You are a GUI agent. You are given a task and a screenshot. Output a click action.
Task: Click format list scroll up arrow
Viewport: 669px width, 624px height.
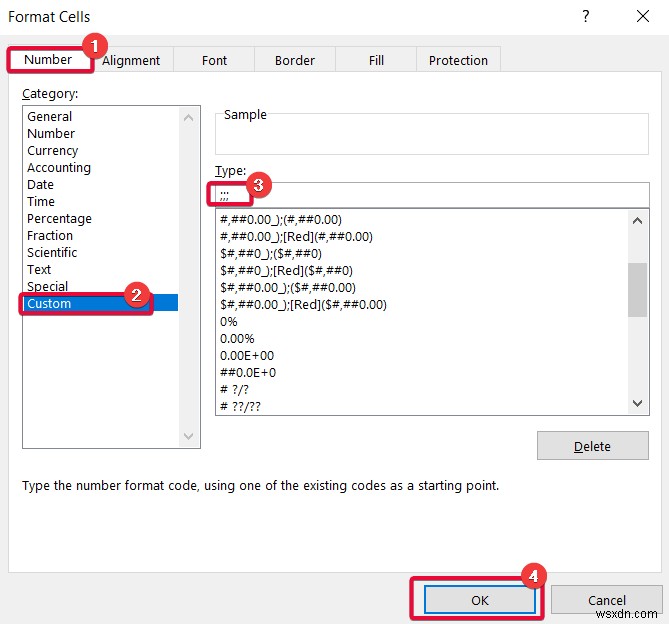637,221
